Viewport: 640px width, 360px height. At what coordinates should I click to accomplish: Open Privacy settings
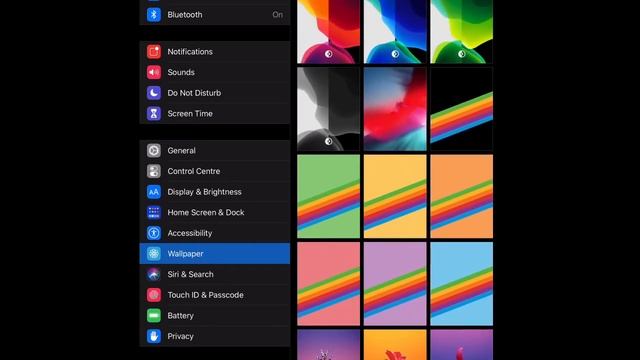[x=215, y=336]
